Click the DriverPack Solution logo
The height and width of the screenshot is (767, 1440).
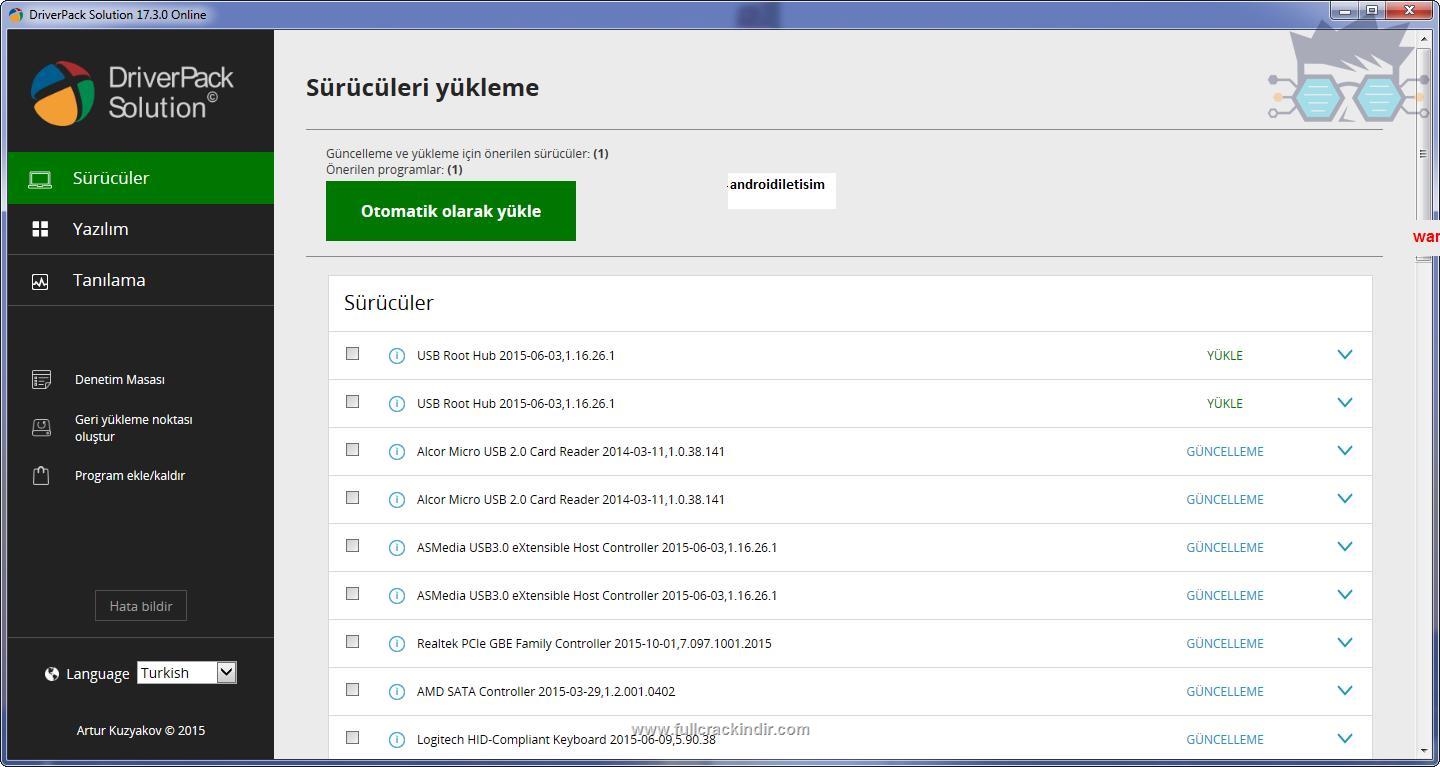[132, 93]
